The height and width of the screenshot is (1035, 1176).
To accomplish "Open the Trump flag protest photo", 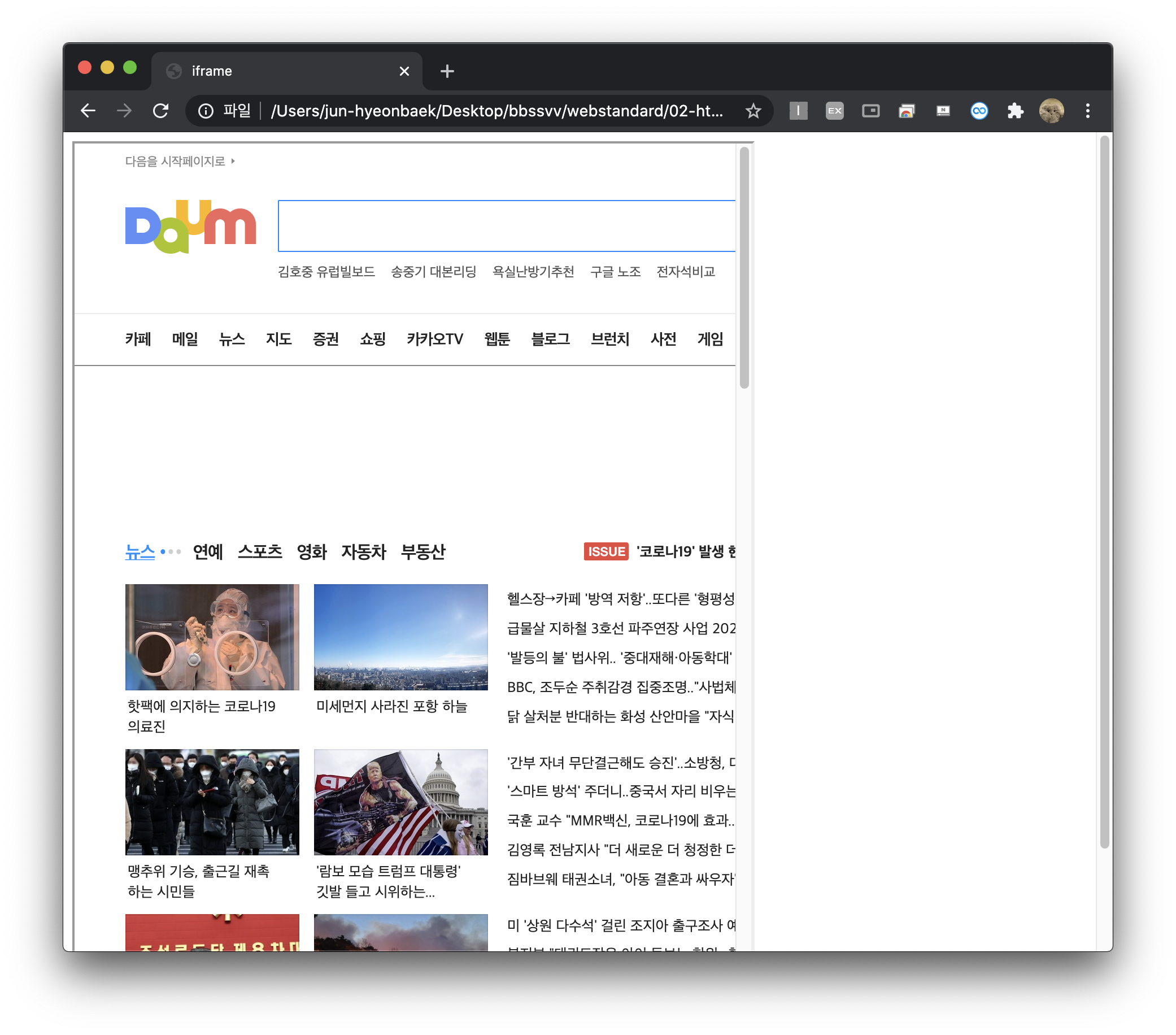I will (400, 802).
